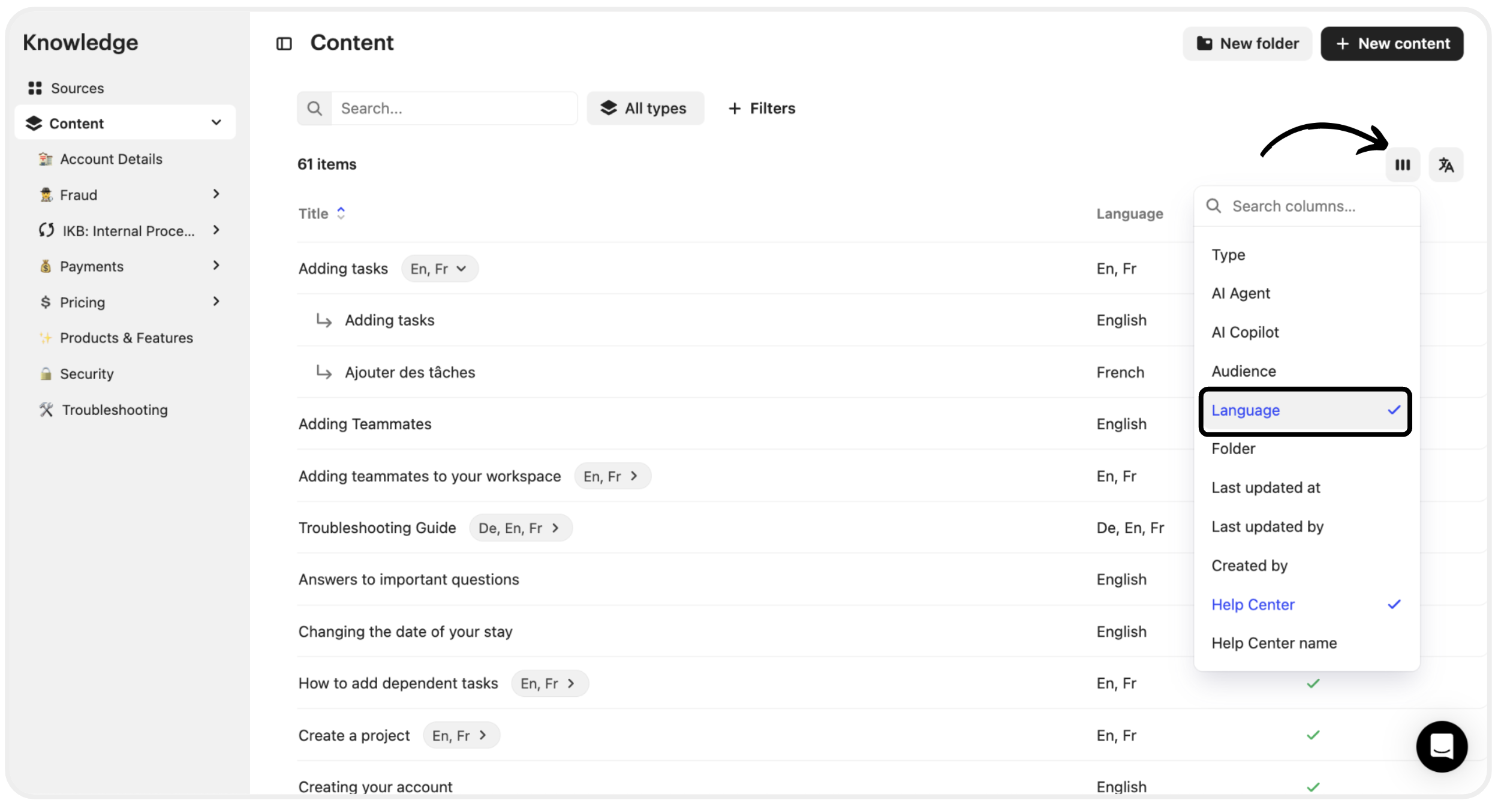Enable the AI Copilot column

pos(1245,332)
